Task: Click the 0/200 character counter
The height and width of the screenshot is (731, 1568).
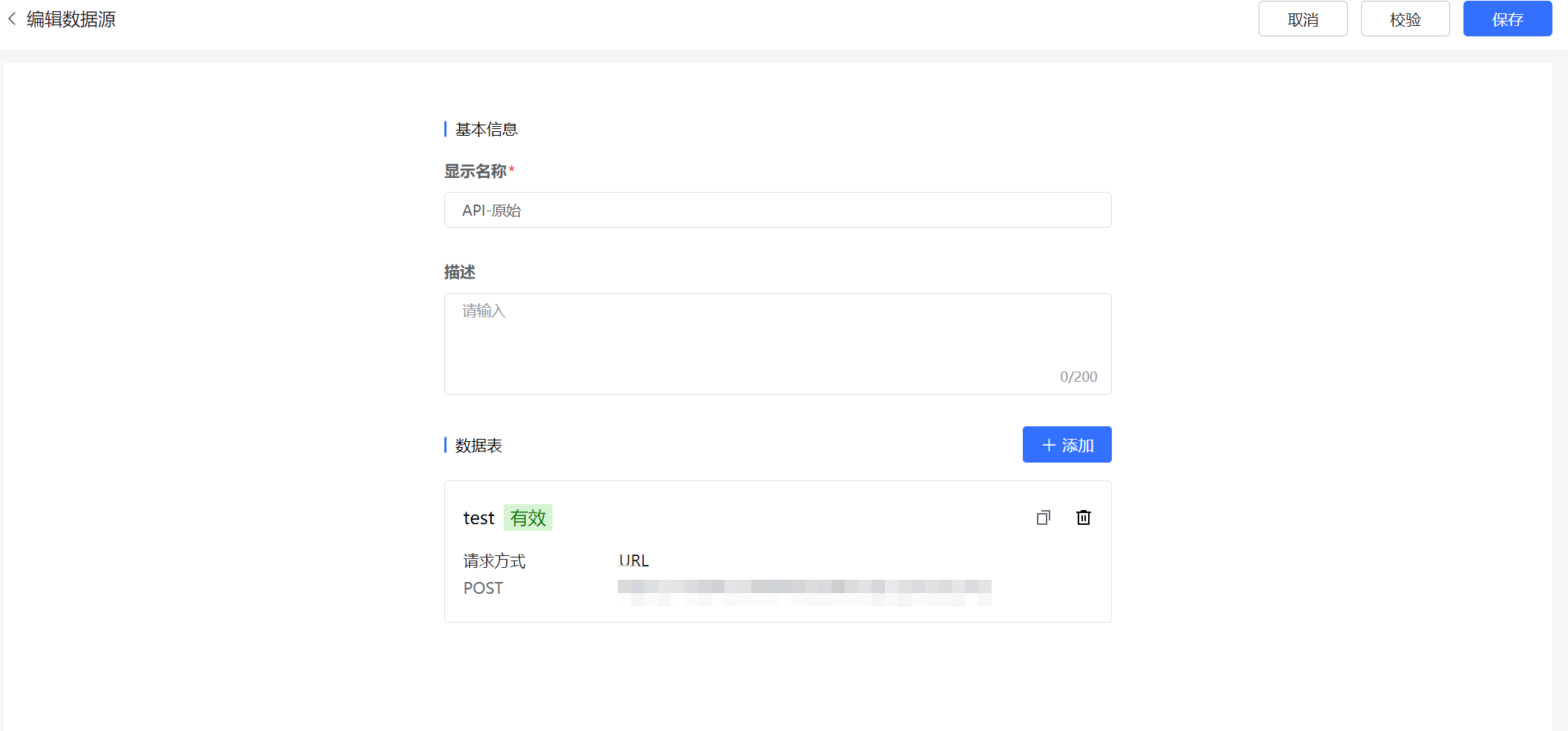Action: pyautogui.click(x=1078, y=377)
